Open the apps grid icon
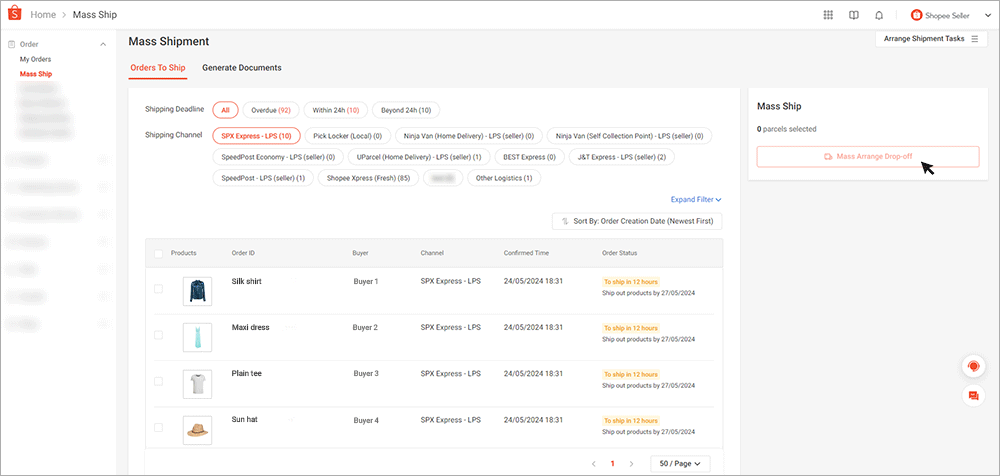Image resolution: width=1000 pixels, height=476 pixels. [828, 15]
